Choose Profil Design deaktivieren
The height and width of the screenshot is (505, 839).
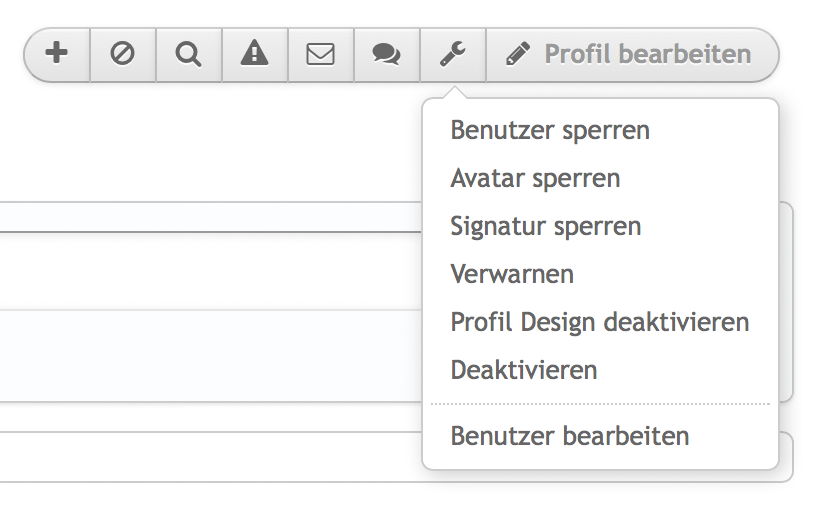coord(600,322)
